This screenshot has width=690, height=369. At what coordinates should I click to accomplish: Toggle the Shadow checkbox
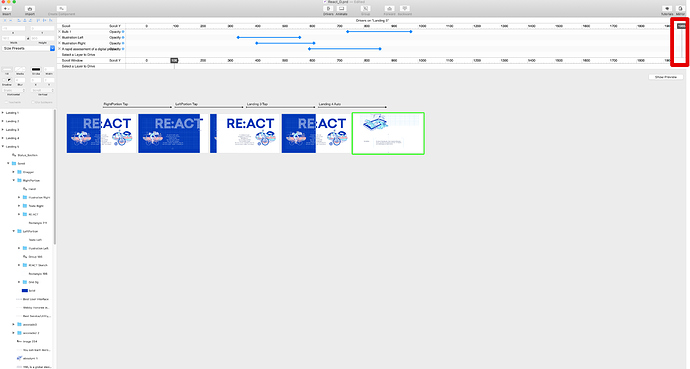tap(4, 80)
